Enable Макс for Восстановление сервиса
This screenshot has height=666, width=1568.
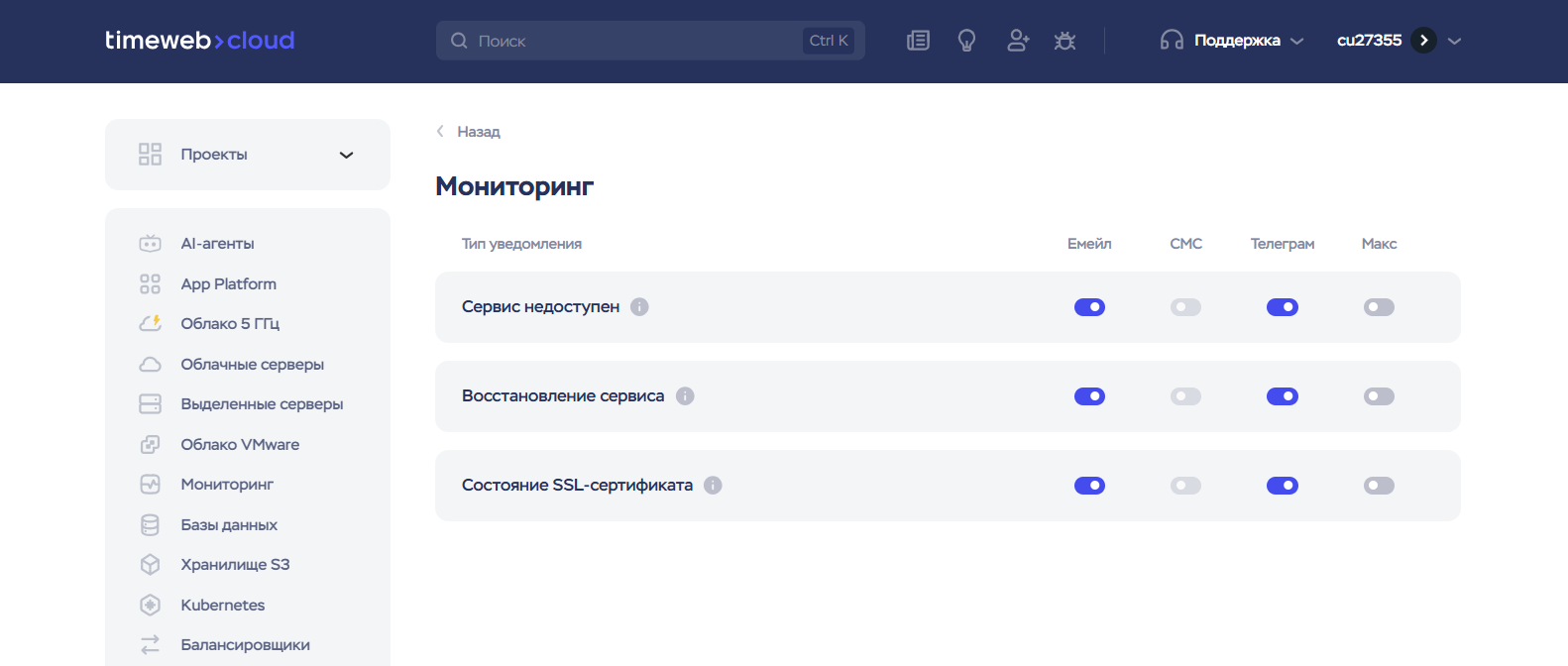pos(1379,396)
